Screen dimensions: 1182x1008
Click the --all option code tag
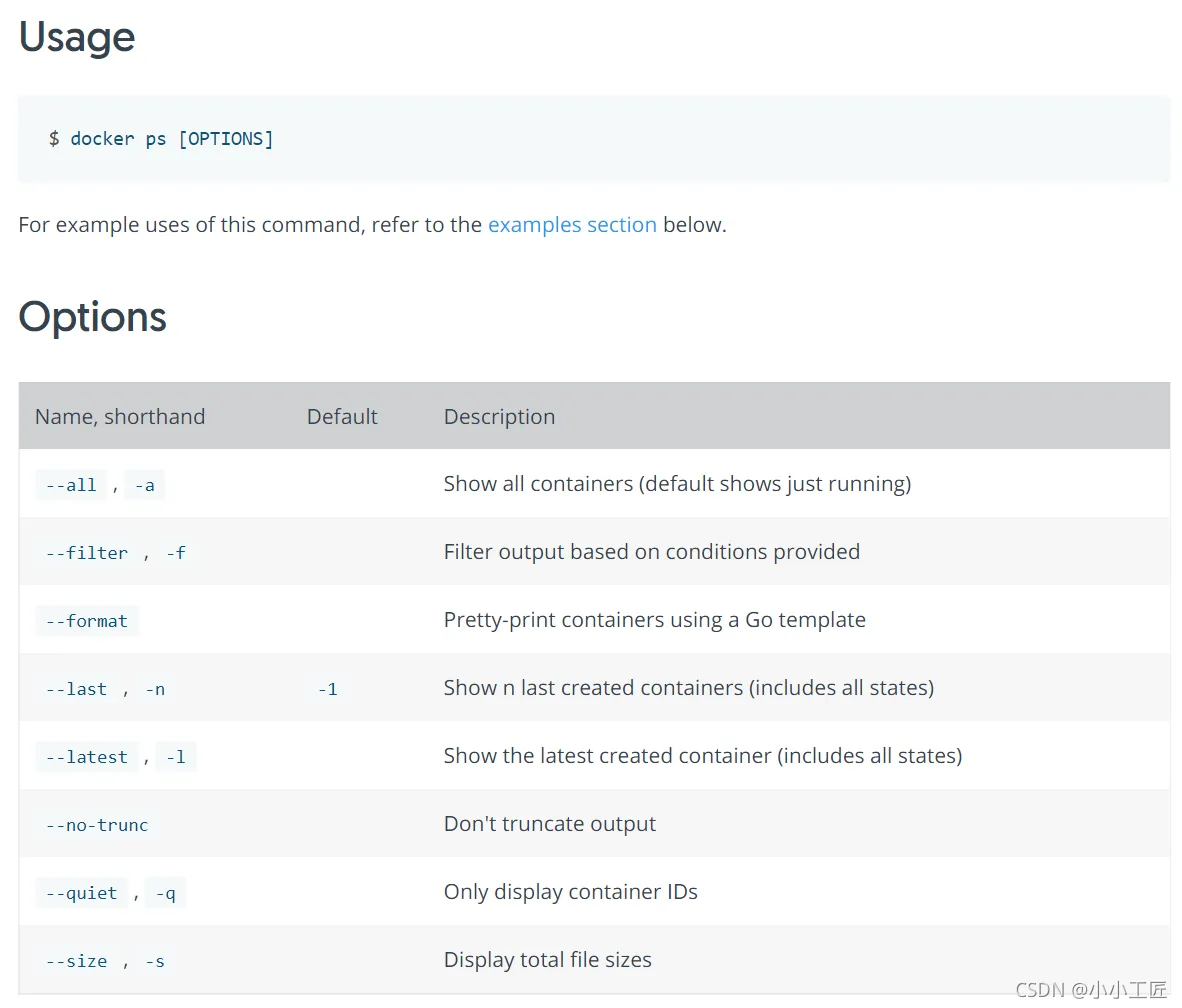click(71, 485)
